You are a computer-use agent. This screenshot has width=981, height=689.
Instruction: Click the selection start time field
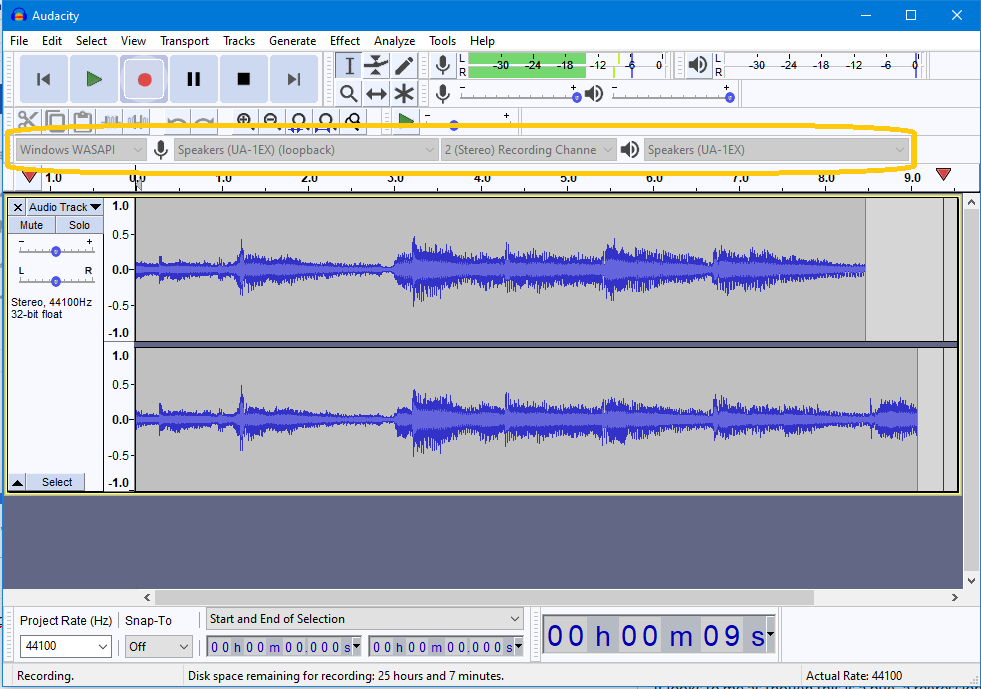[284, 647]
